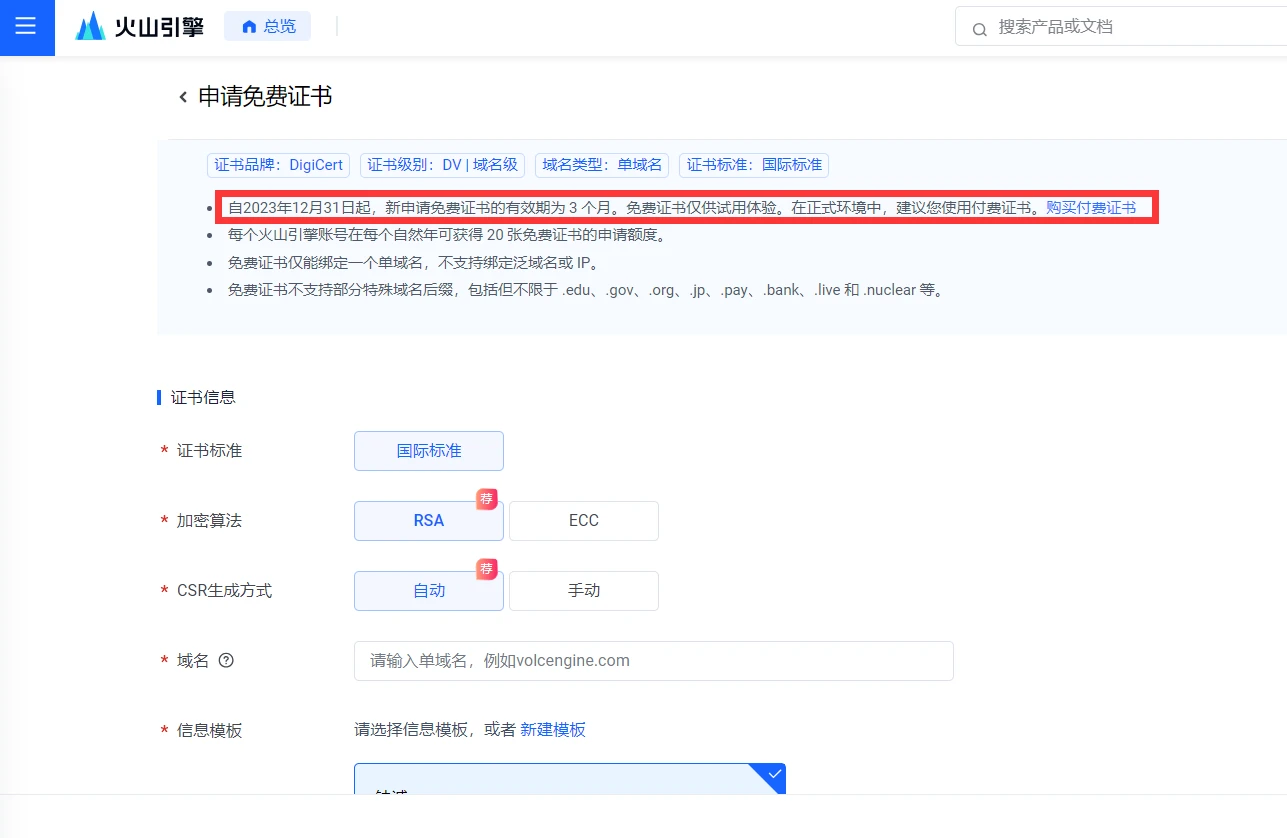The height and width of the screenshot is (838, 1287).
Task: Click the 证书品牌: DigiCert tag
Action: (x=278, y=165)
